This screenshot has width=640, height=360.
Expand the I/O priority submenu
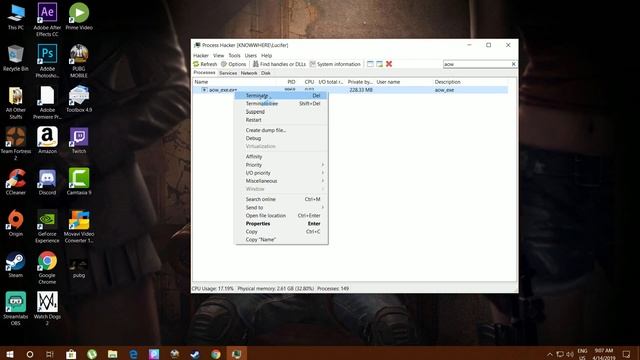pyautogui.click(x=281, y=173)
